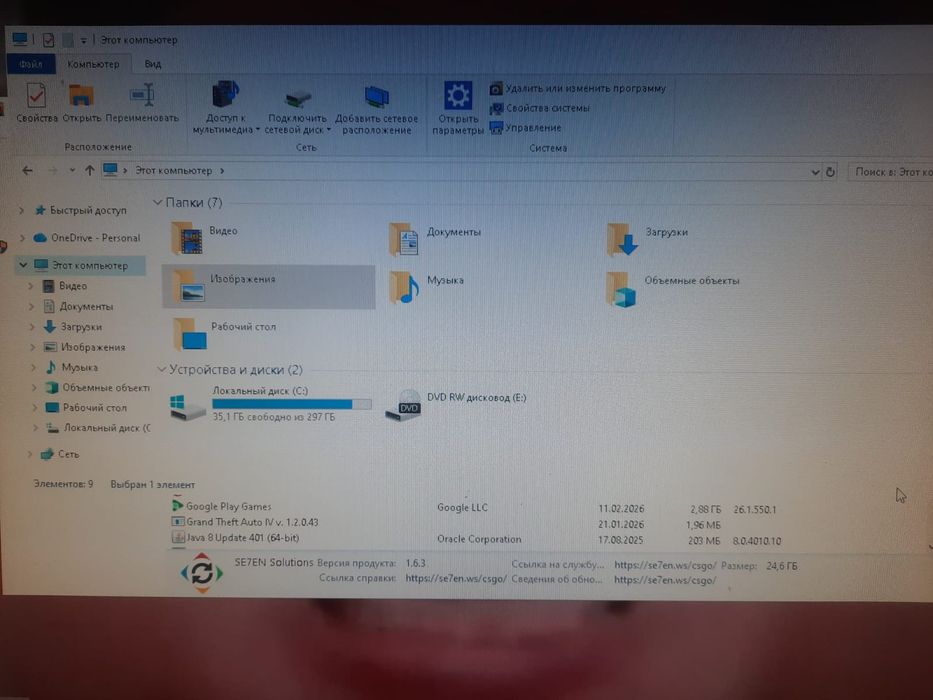This screenshot has width=933, height=700.
Task: Select the Объемные объекты folder icon
Action: pos(621,289)
